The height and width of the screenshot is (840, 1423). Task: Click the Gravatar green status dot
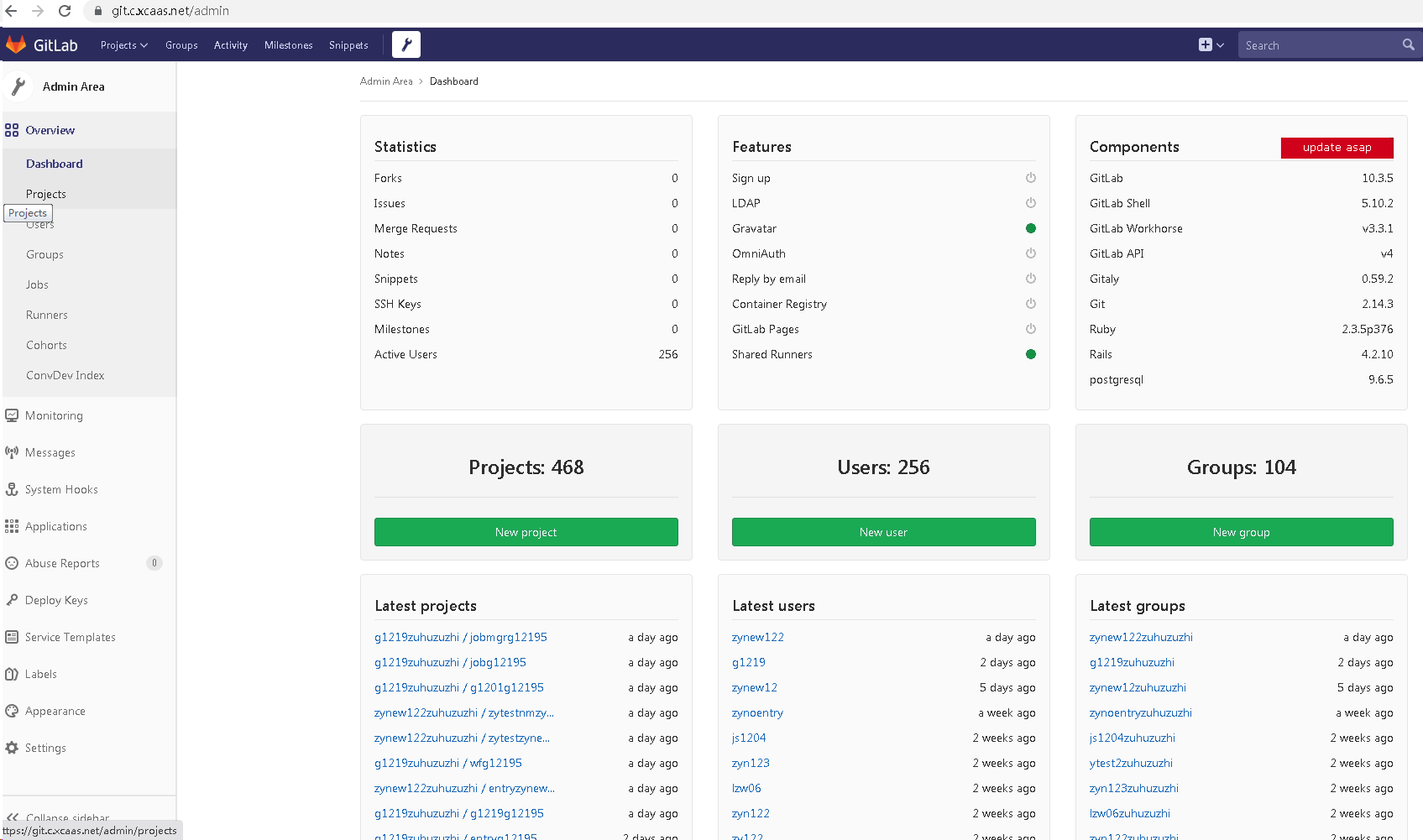[x=1031, y=228]
